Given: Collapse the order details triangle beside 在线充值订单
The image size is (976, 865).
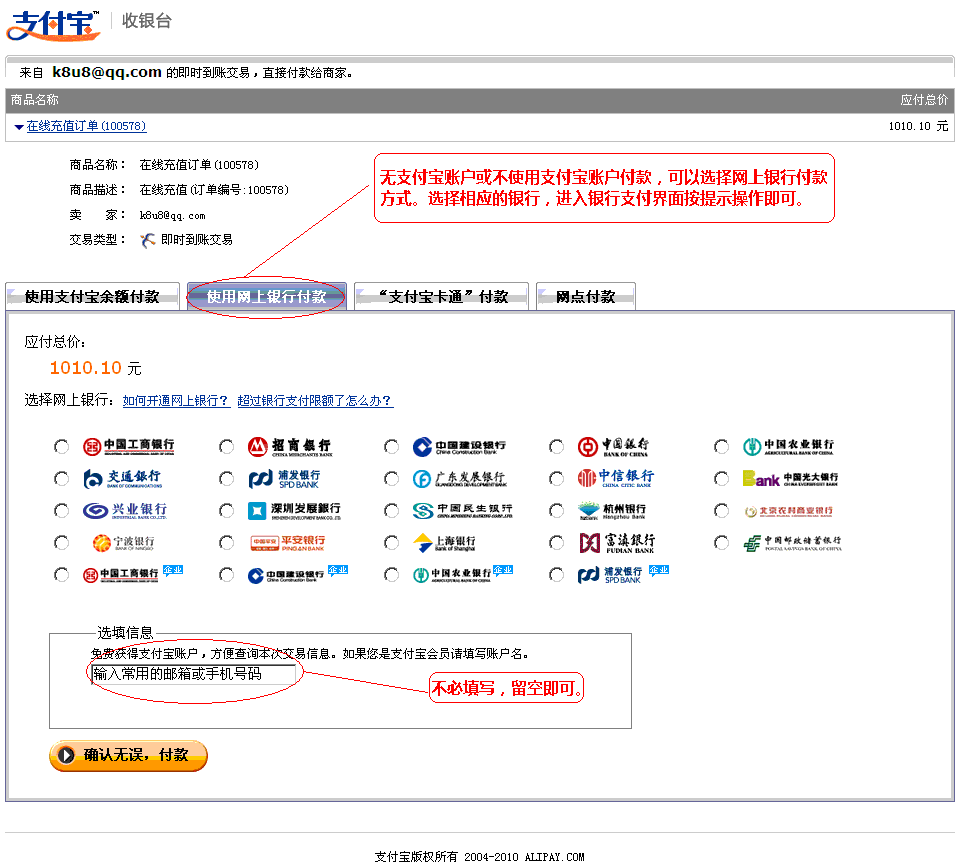Looking at the screenshot, I should click(x=19, y=127).
